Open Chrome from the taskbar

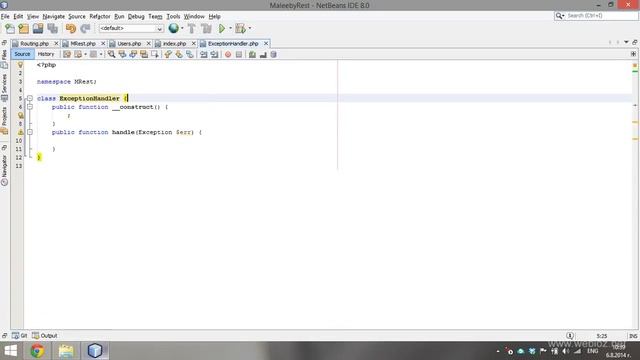[37, 351]
